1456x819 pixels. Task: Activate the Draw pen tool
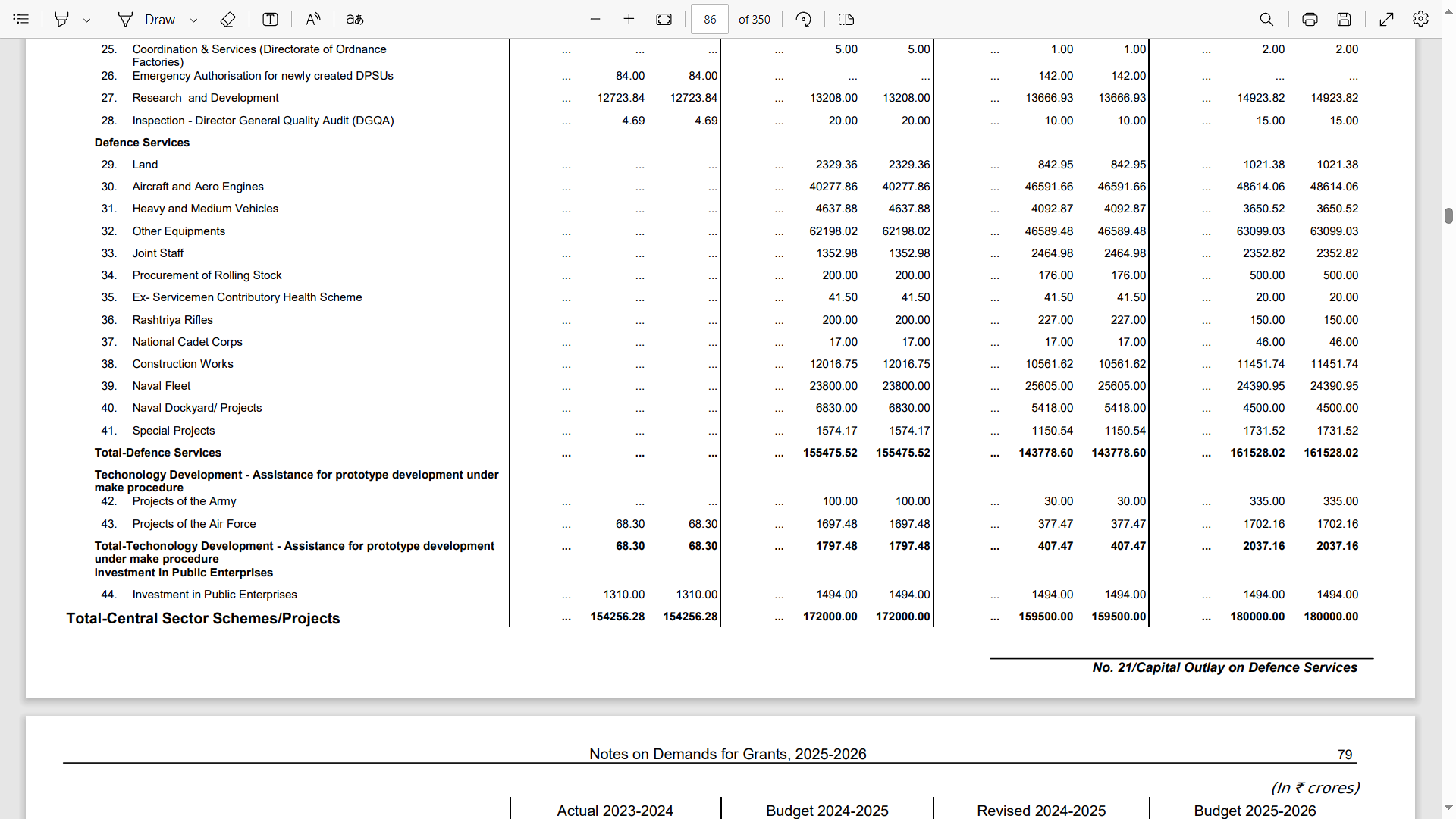point(146,19)
